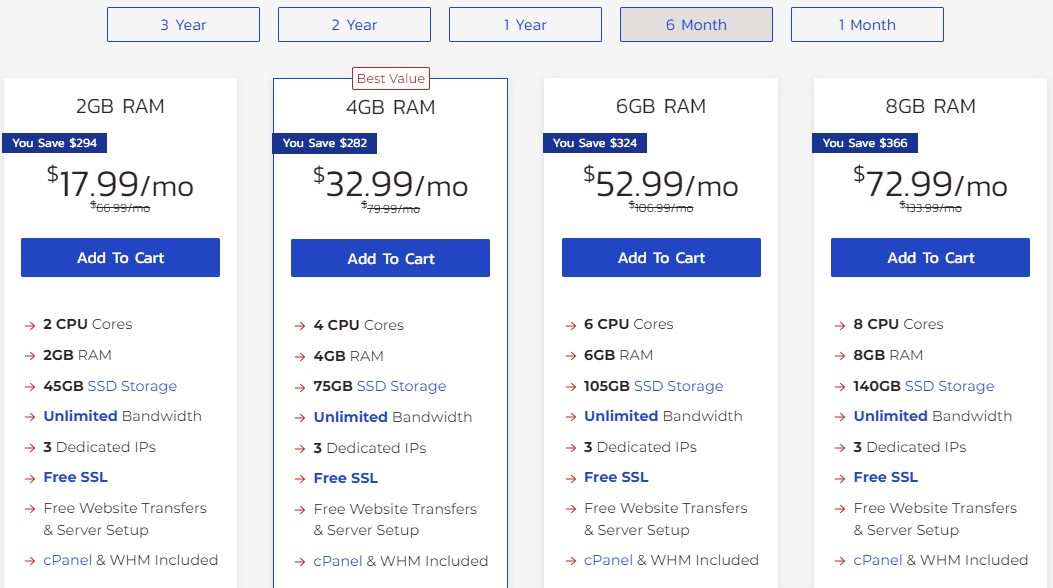Image resolution: width=1053 pixels, height=588 pixels.
Task: Switch to the 2 Year pricing tab
Action: (x=354, y=24)
